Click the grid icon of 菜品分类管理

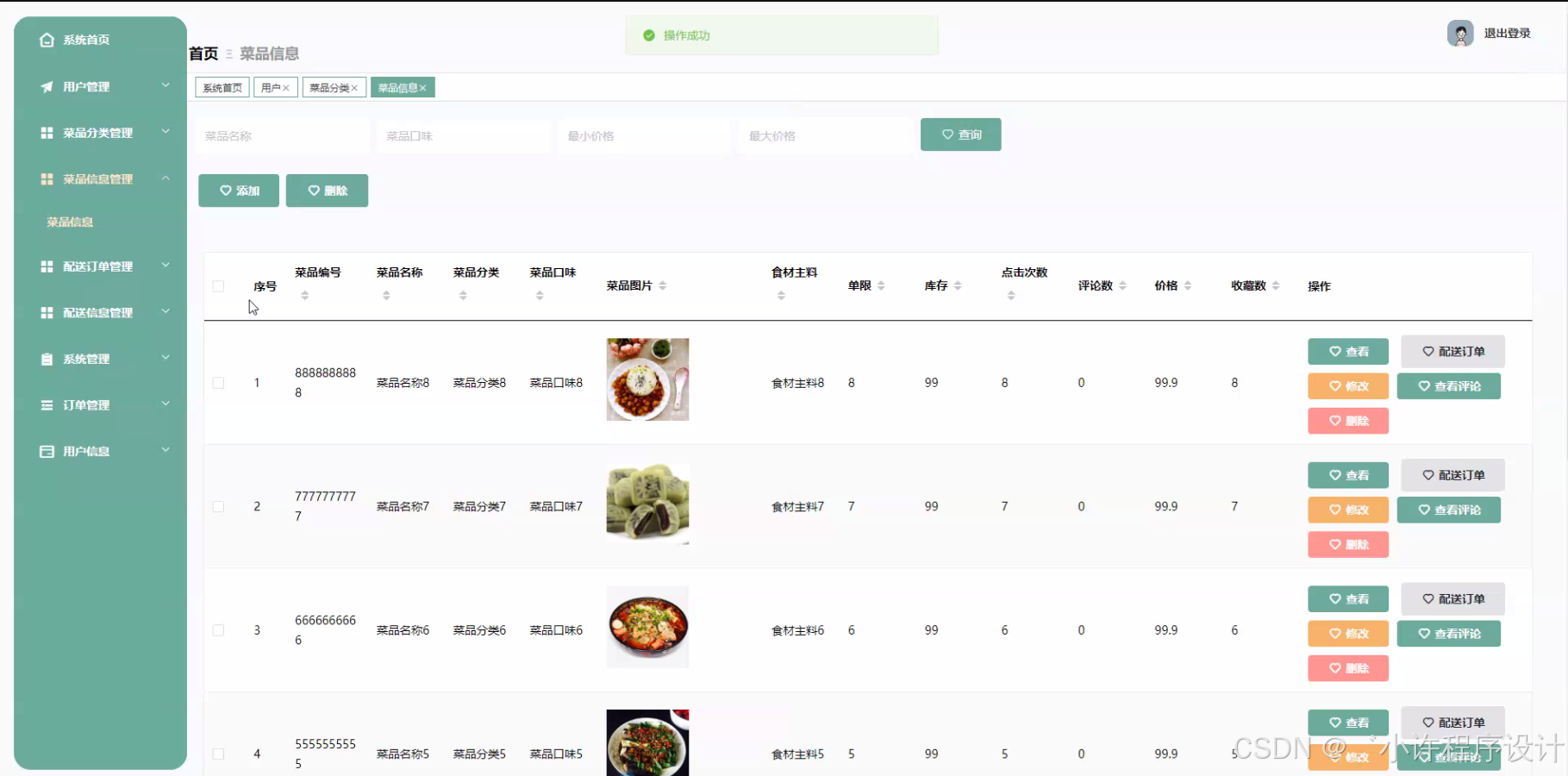coord(47,133)
